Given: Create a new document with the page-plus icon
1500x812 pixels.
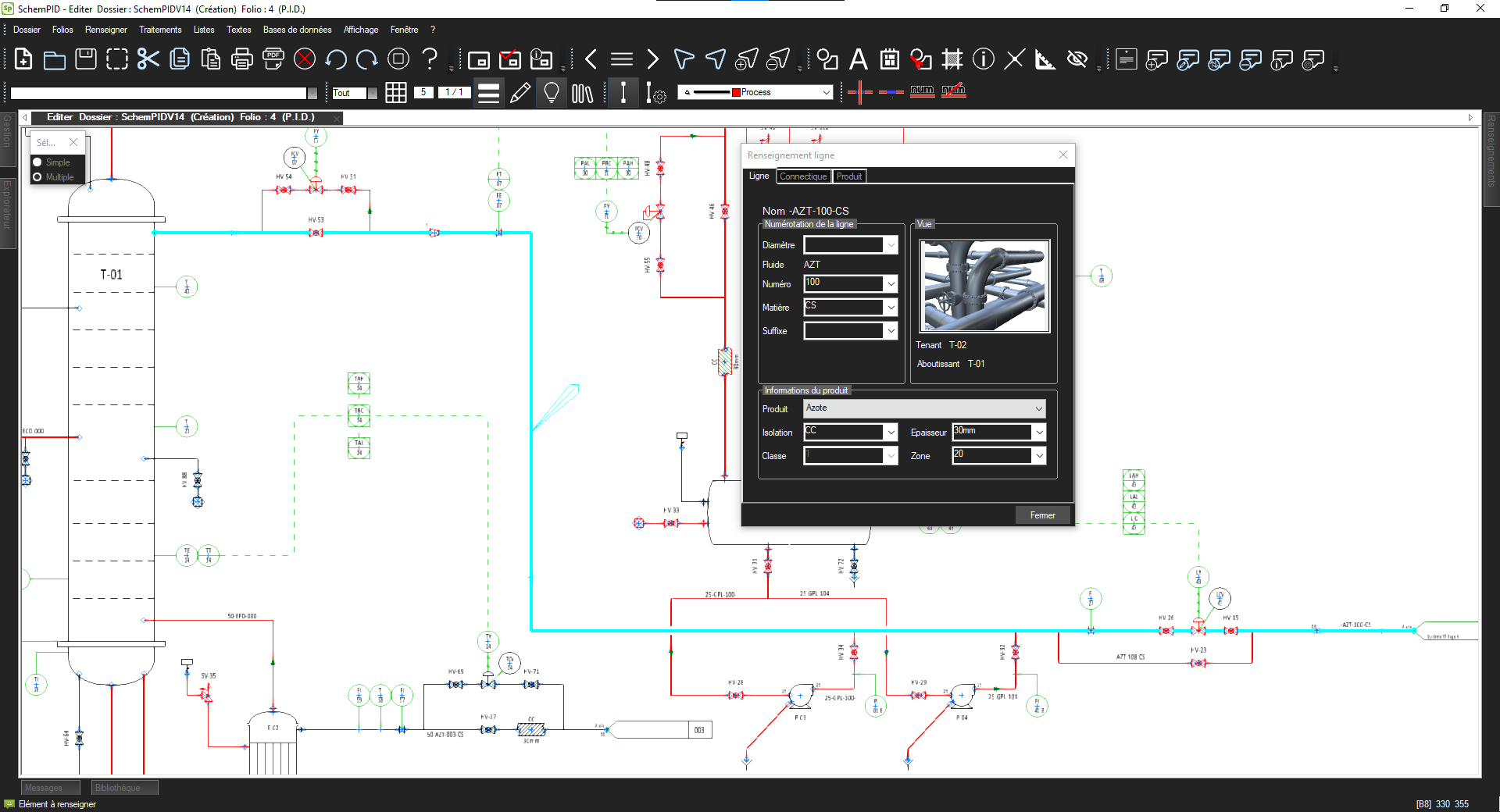Looking at the screenshot, I should (x=23, y=59).
